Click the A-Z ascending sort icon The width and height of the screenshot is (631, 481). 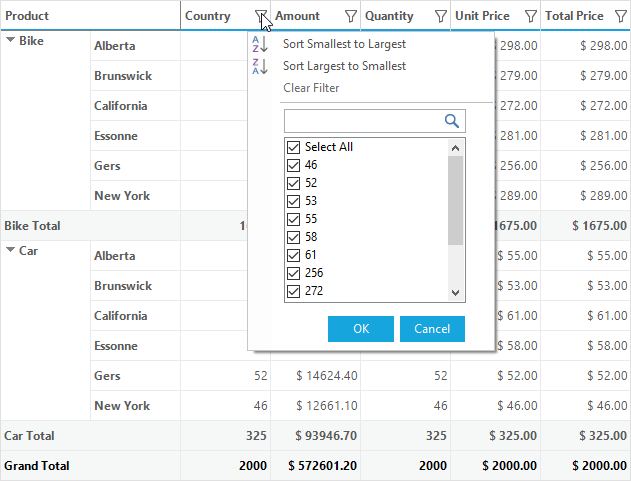coord(260,44)
